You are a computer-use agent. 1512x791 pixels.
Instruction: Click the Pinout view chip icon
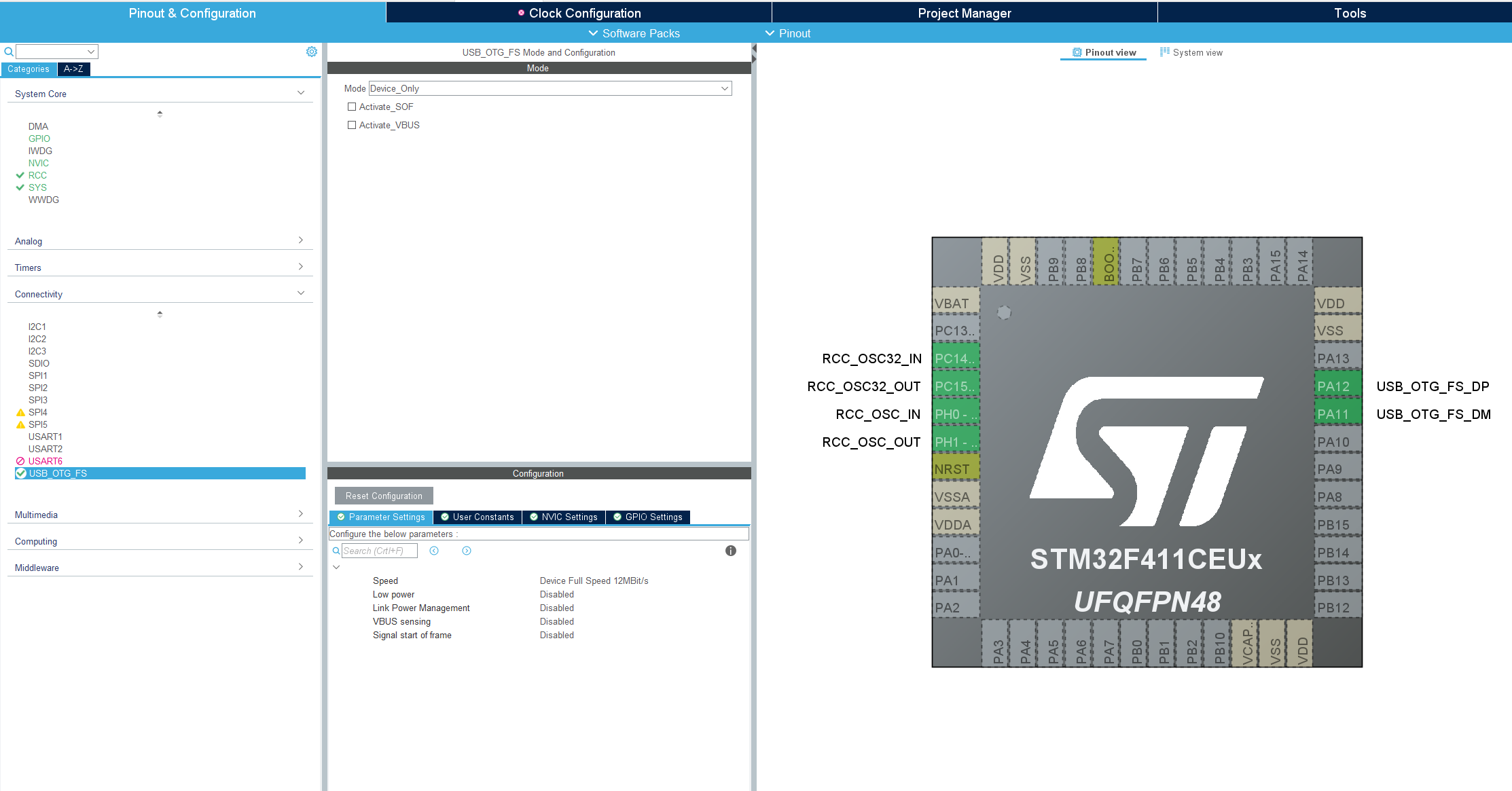[1077, 52]
